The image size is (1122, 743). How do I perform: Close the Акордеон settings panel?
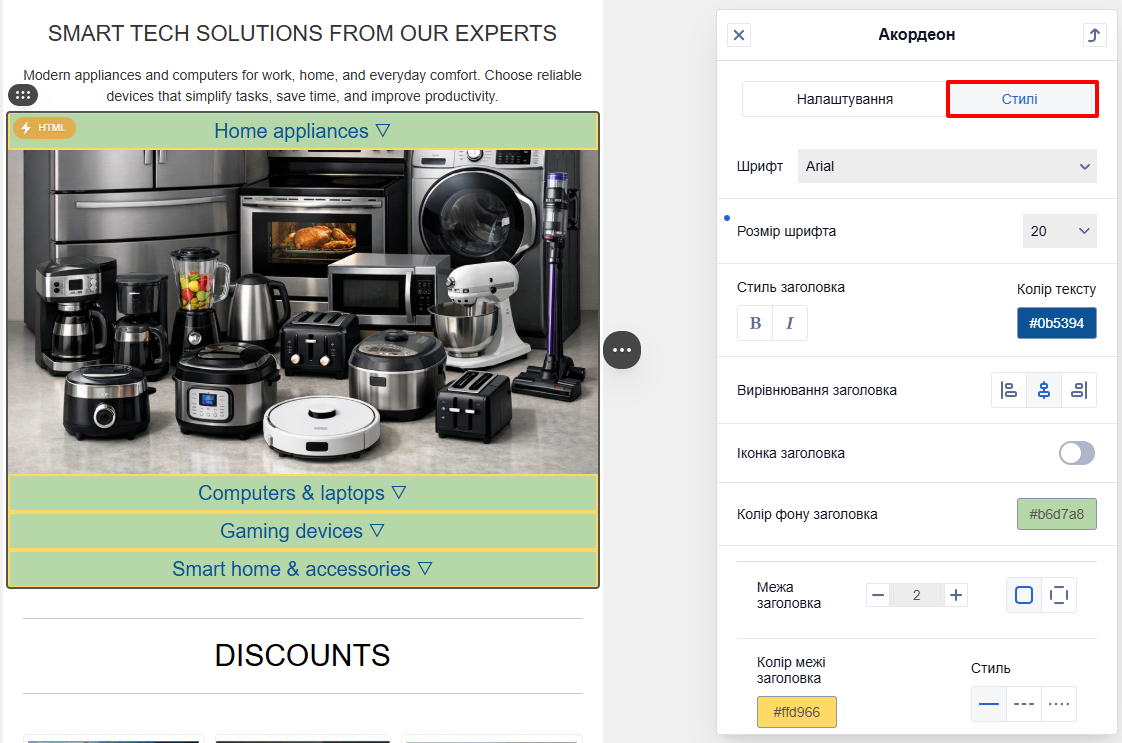[739, 35]
